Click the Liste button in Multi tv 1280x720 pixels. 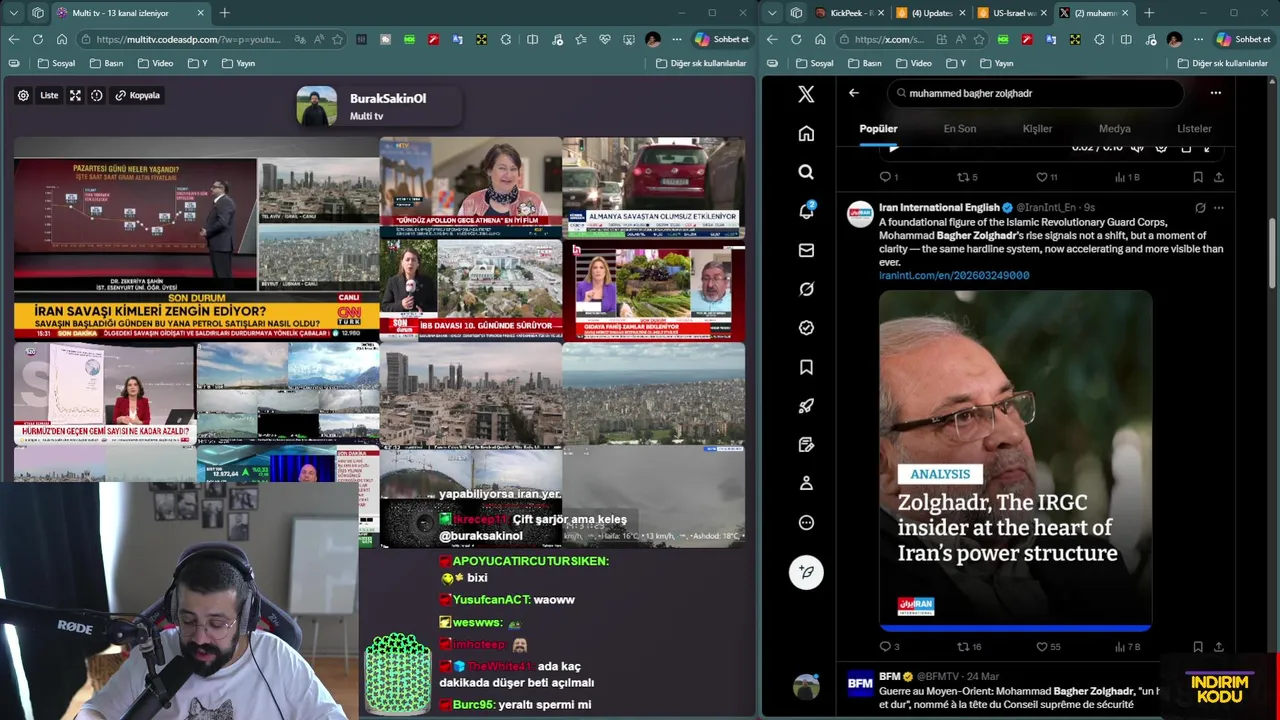[x=49, y=95]
